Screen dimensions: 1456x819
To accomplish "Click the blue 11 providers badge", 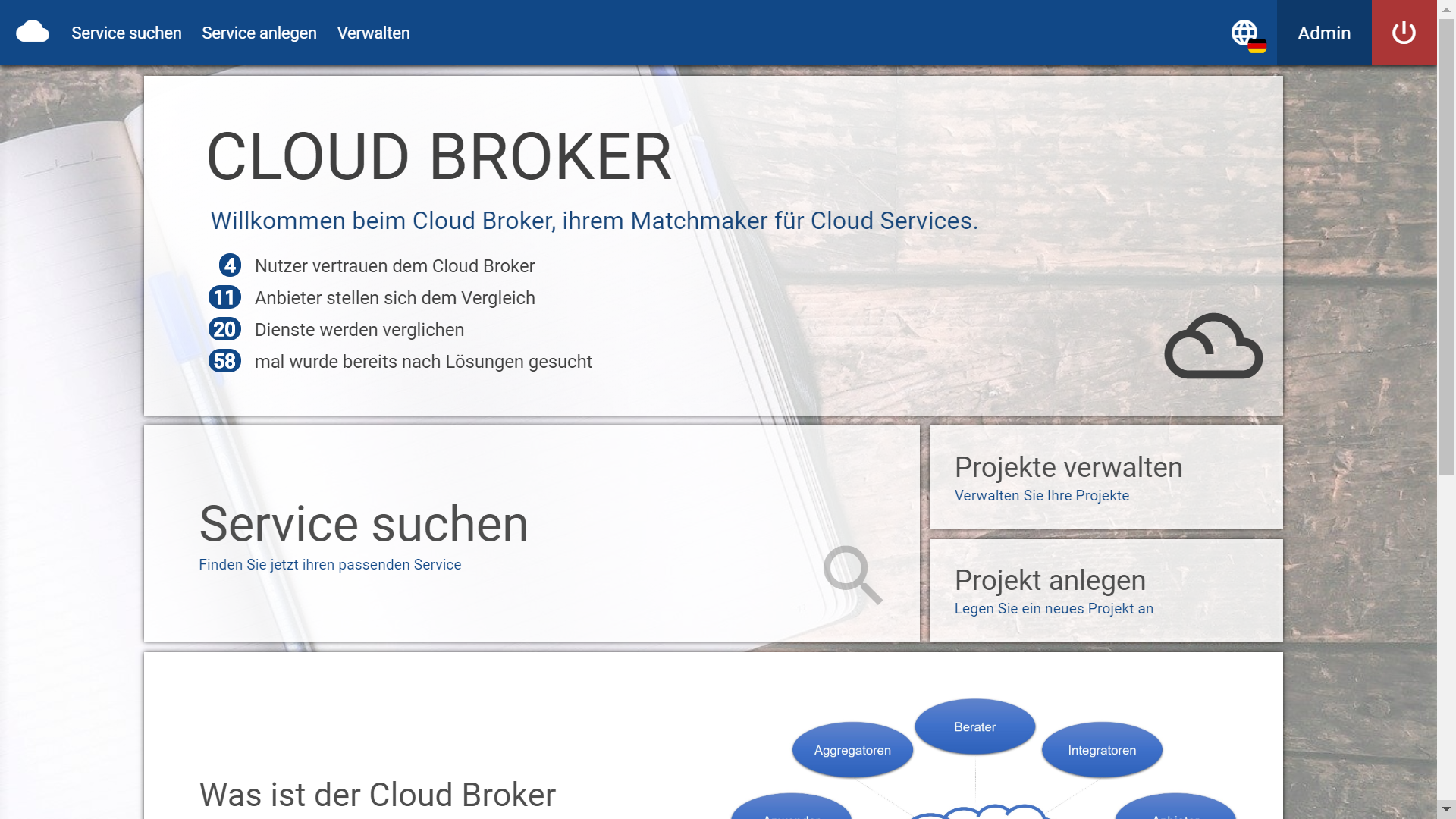I will pos(224,297).
